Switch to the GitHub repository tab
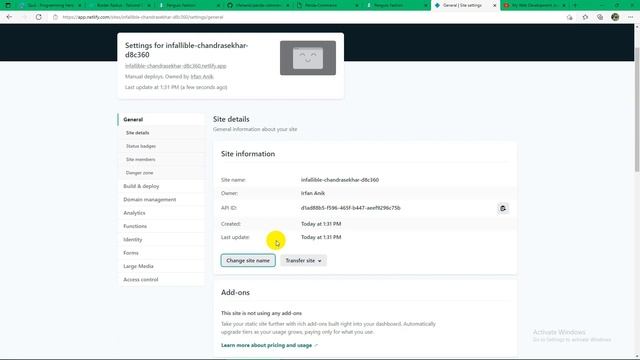Viewport: 640px width, 360px height. pos(258,5)
